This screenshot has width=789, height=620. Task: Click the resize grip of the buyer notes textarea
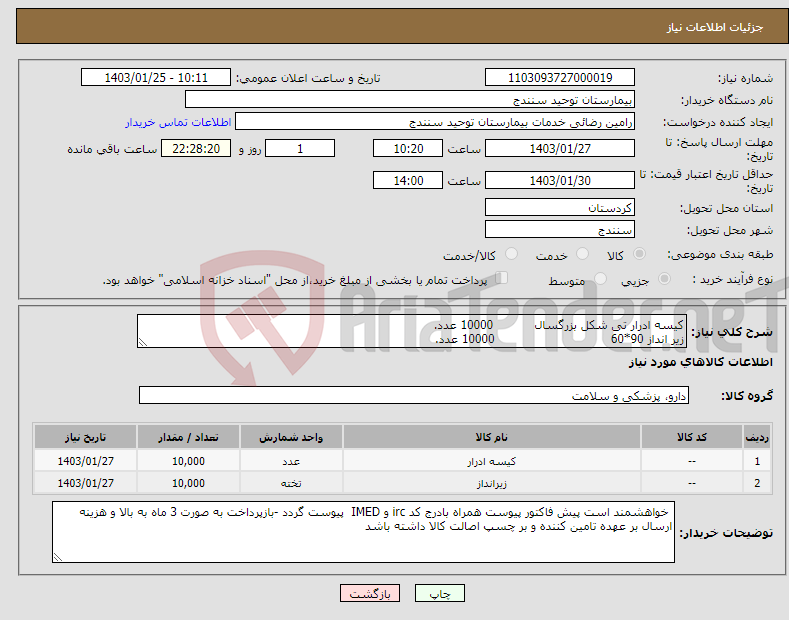pos(58,557)
